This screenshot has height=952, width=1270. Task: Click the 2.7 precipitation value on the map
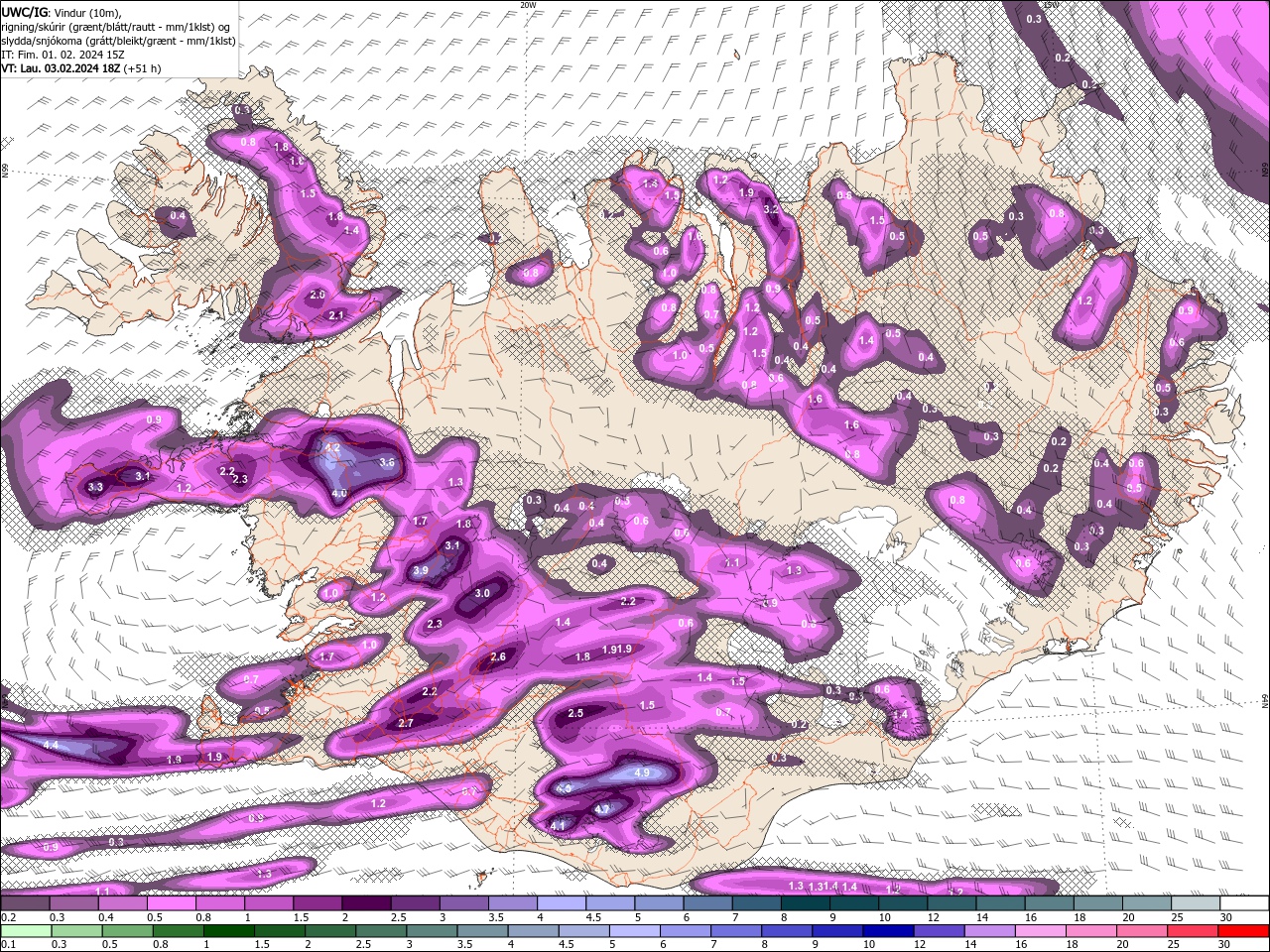coord(406,724)
